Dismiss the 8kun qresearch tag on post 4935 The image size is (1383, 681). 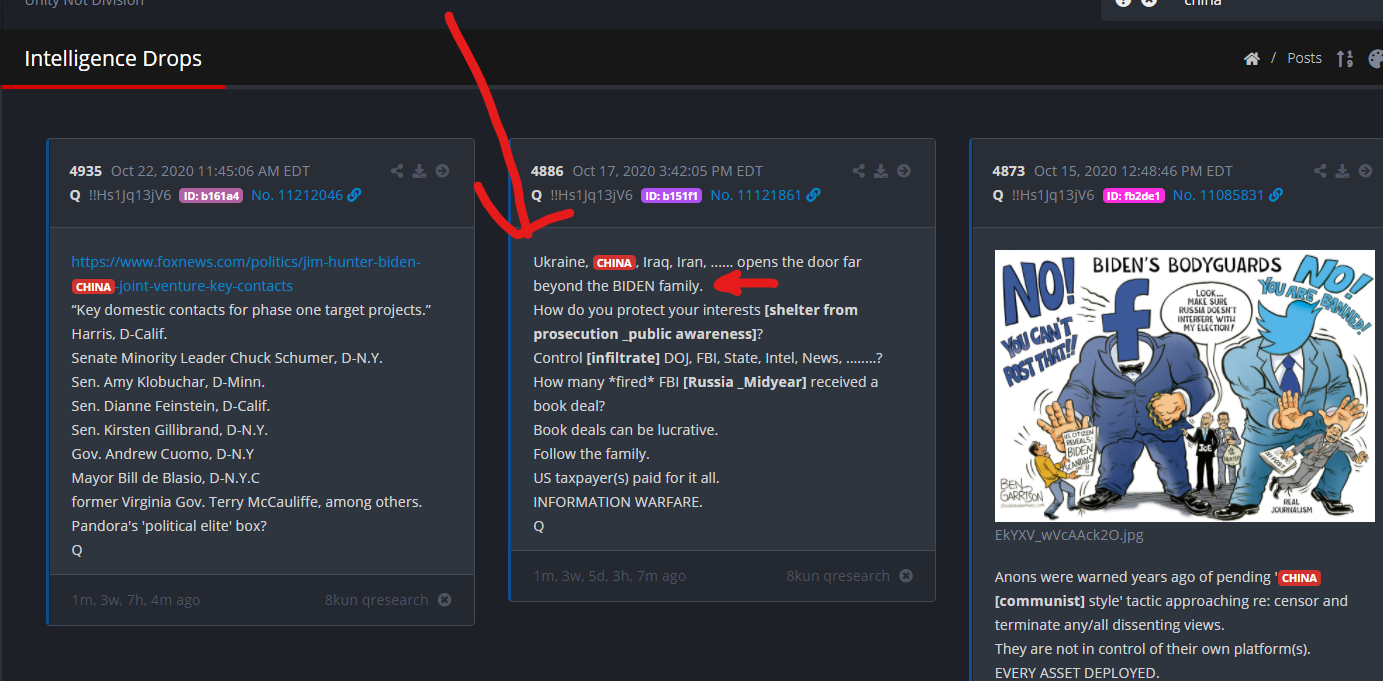click(444, 600)
